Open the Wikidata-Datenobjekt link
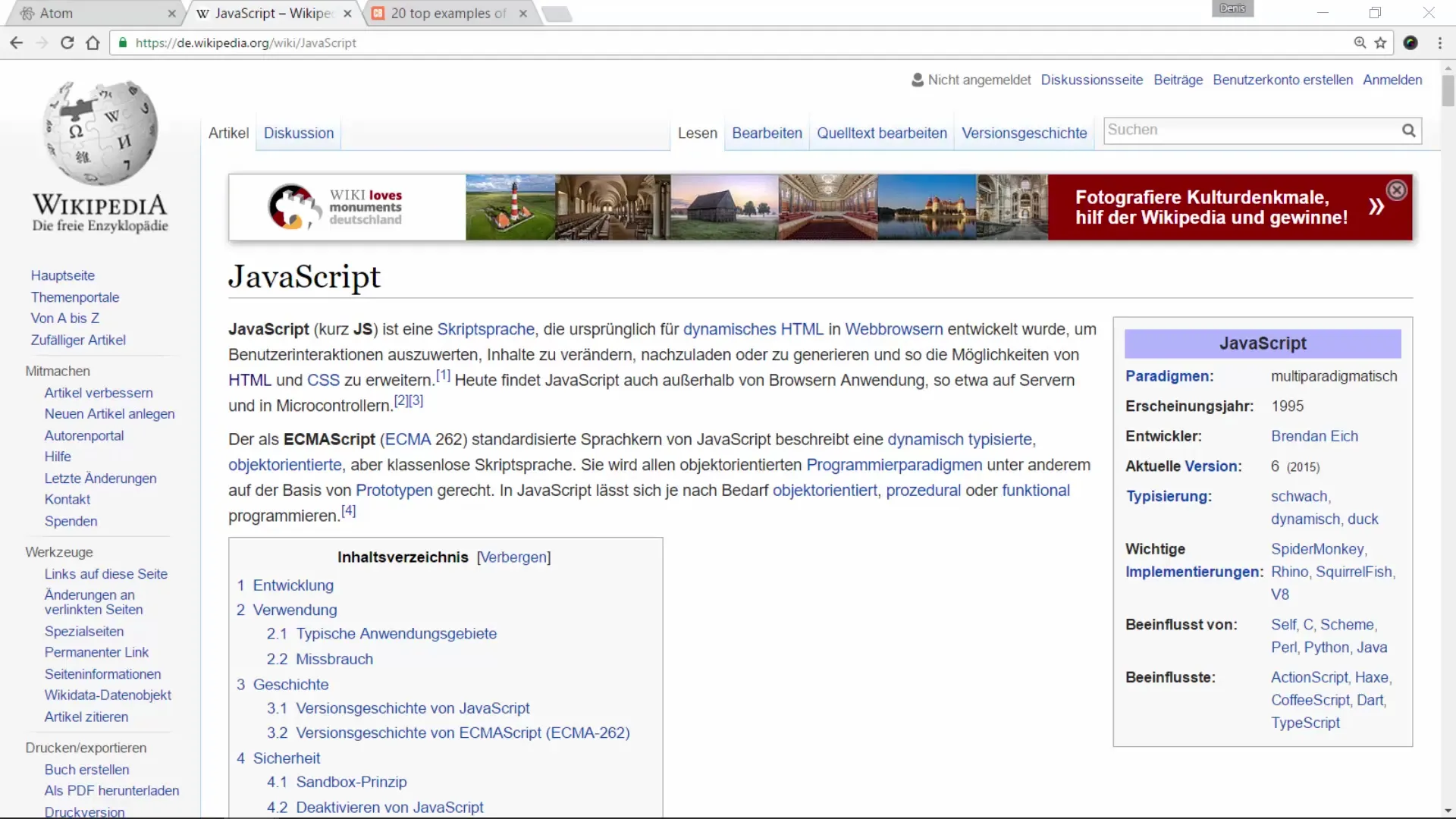Viewport: 1456px width, 819px height. click(x=108, y=695)
